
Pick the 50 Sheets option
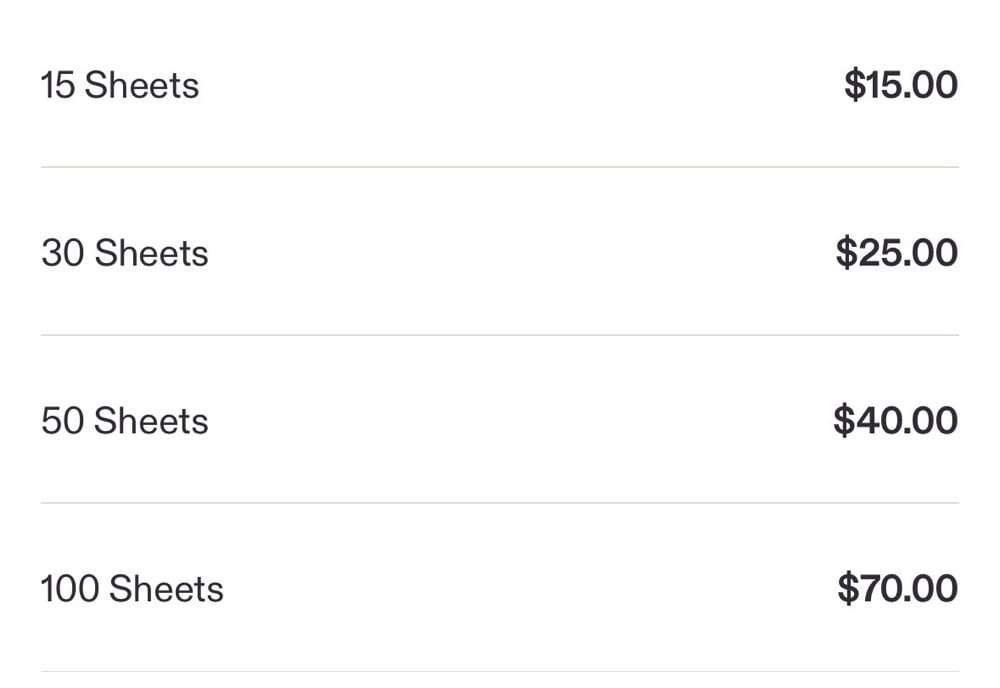[125, 422]
